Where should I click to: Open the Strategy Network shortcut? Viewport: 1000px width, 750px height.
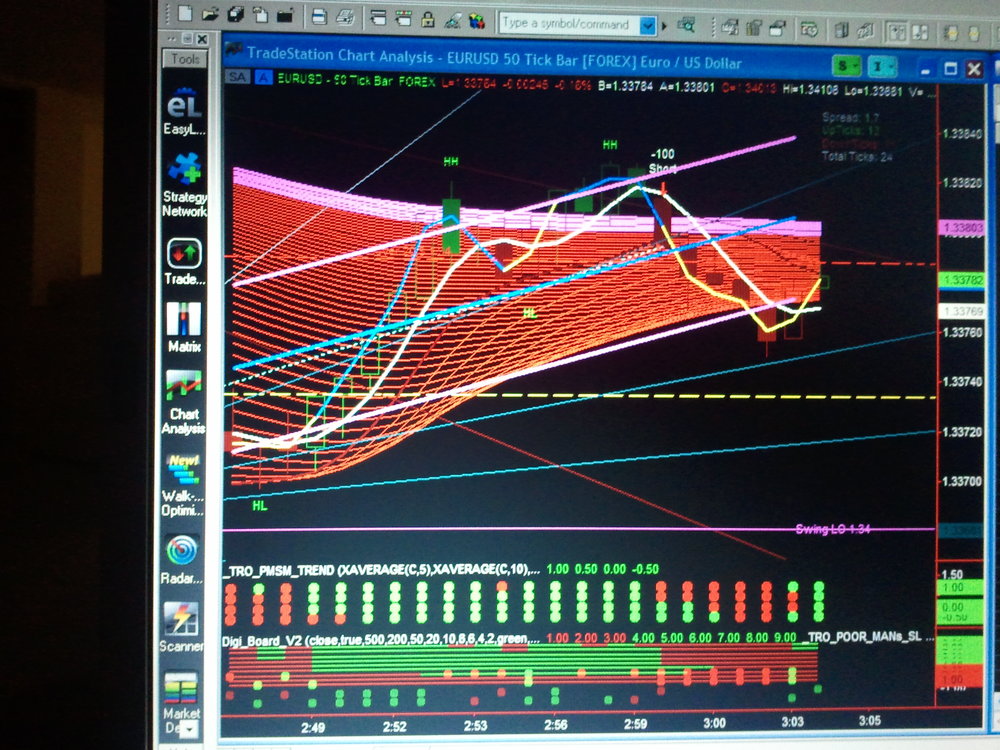pos(184,185)
